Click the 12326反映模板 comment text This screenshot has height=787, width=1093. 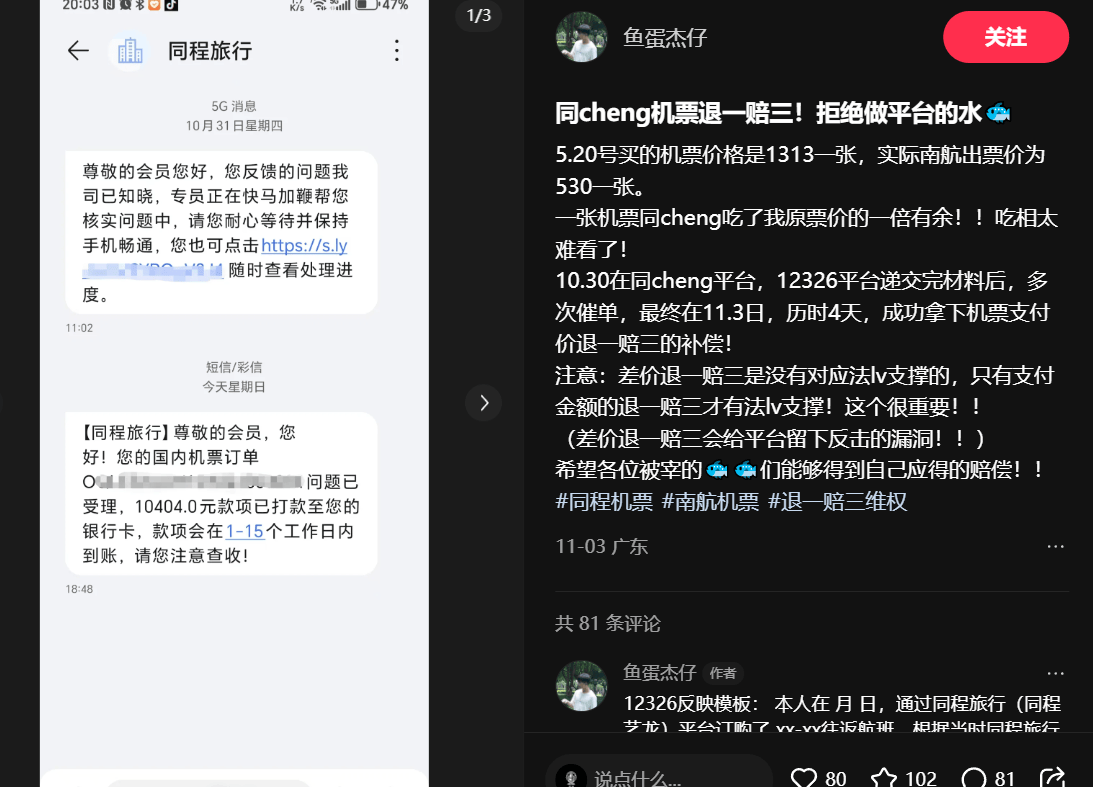coord(842,715)
